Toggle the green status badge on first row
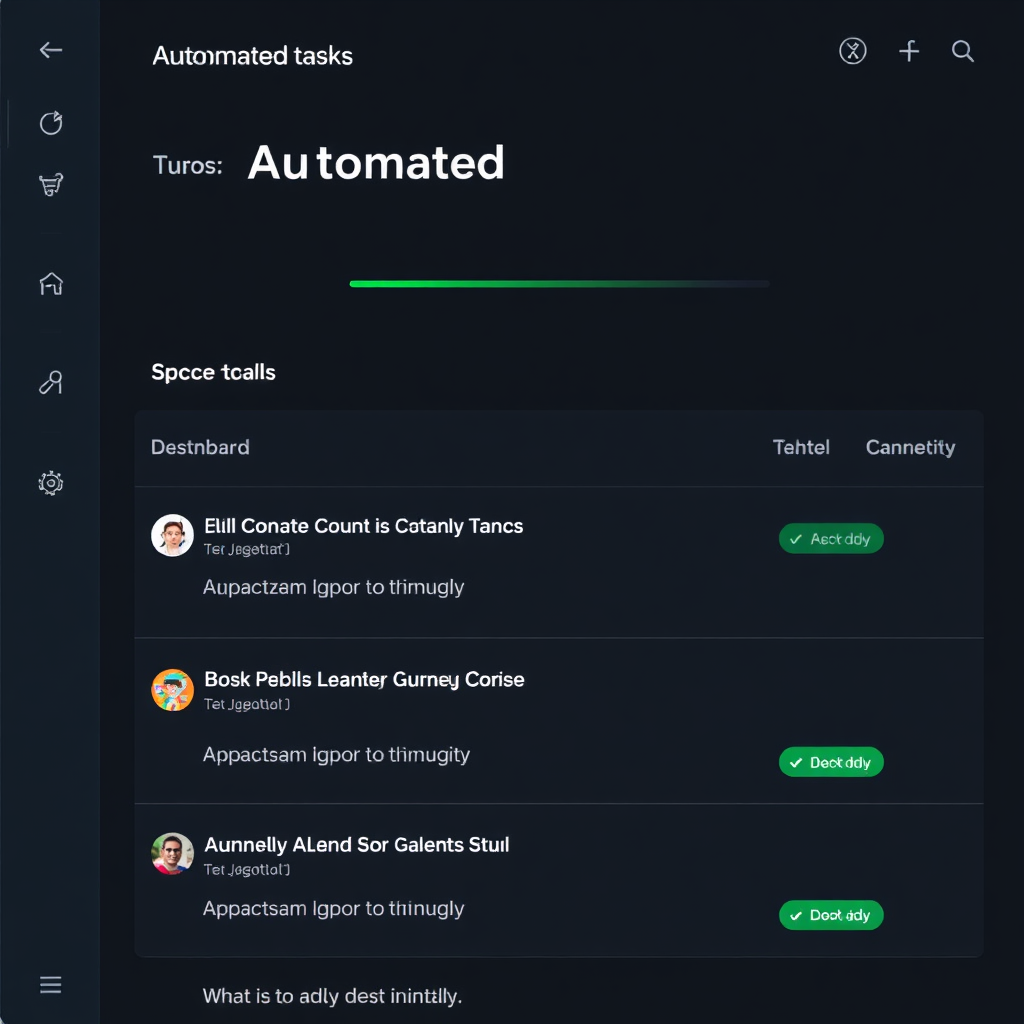Image resolution: width=1024 pixels, height=1024 pixels. pos(831,539)
